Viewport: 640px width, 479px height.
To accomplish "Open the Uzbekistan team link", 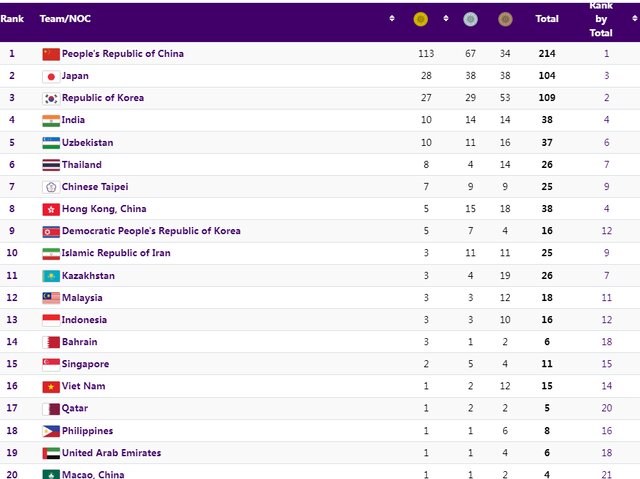I will coord(87,143).
